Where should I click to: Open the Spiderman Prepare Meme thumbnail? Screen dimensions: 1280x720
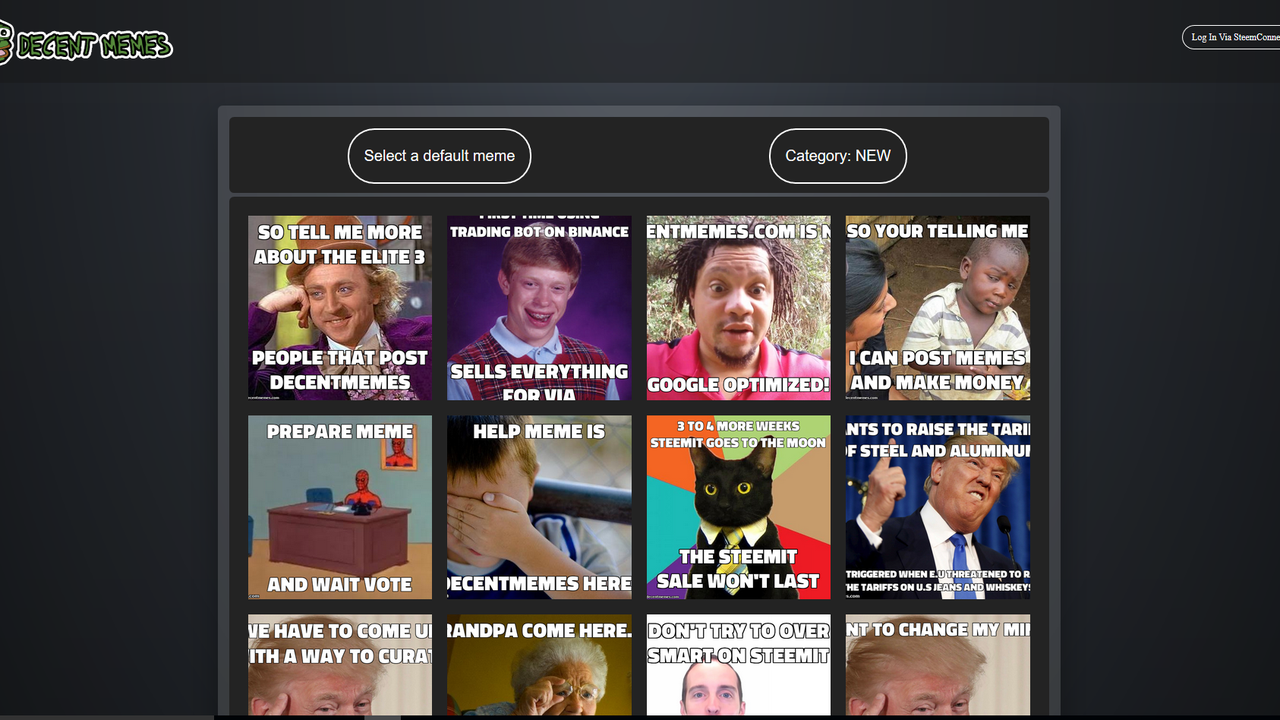(340, 507)
